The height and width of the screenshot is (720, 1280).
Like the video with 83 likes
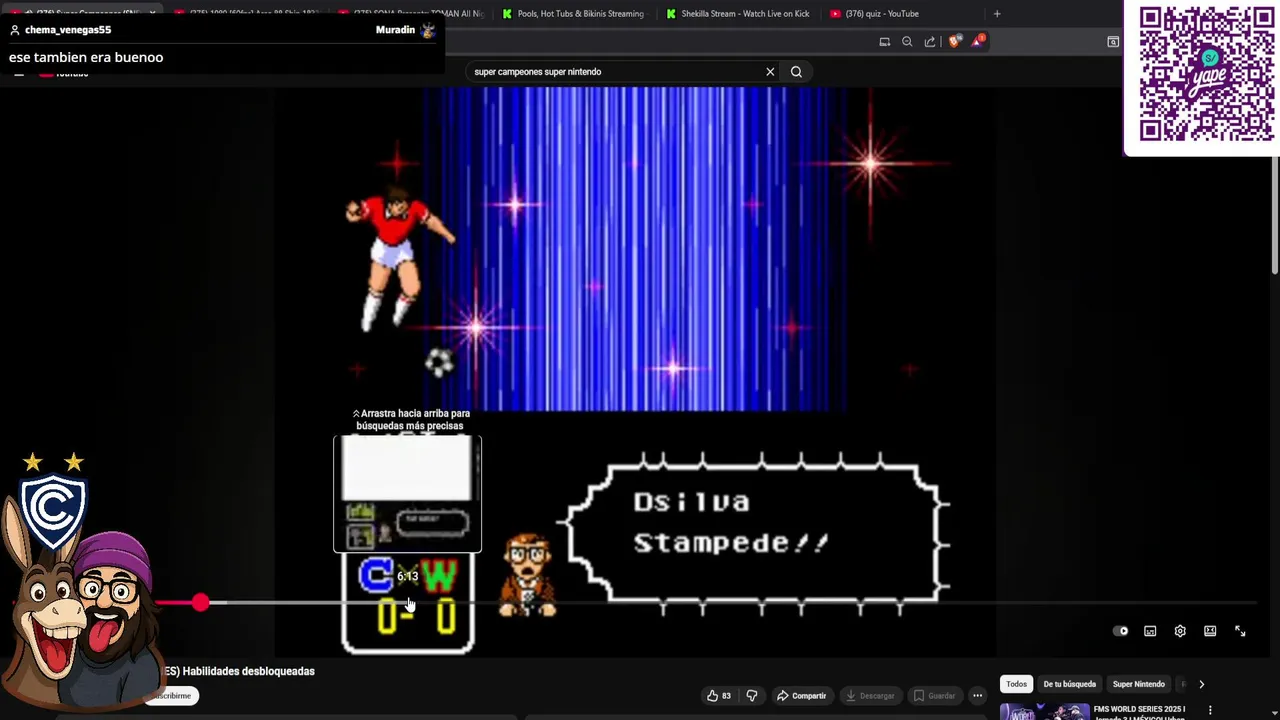719,696
